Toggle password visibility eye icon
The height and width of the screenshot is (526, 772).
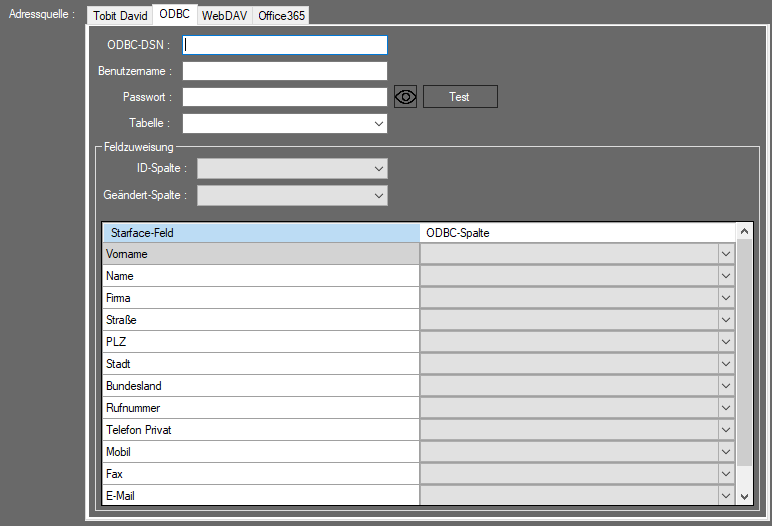[405, 97]
